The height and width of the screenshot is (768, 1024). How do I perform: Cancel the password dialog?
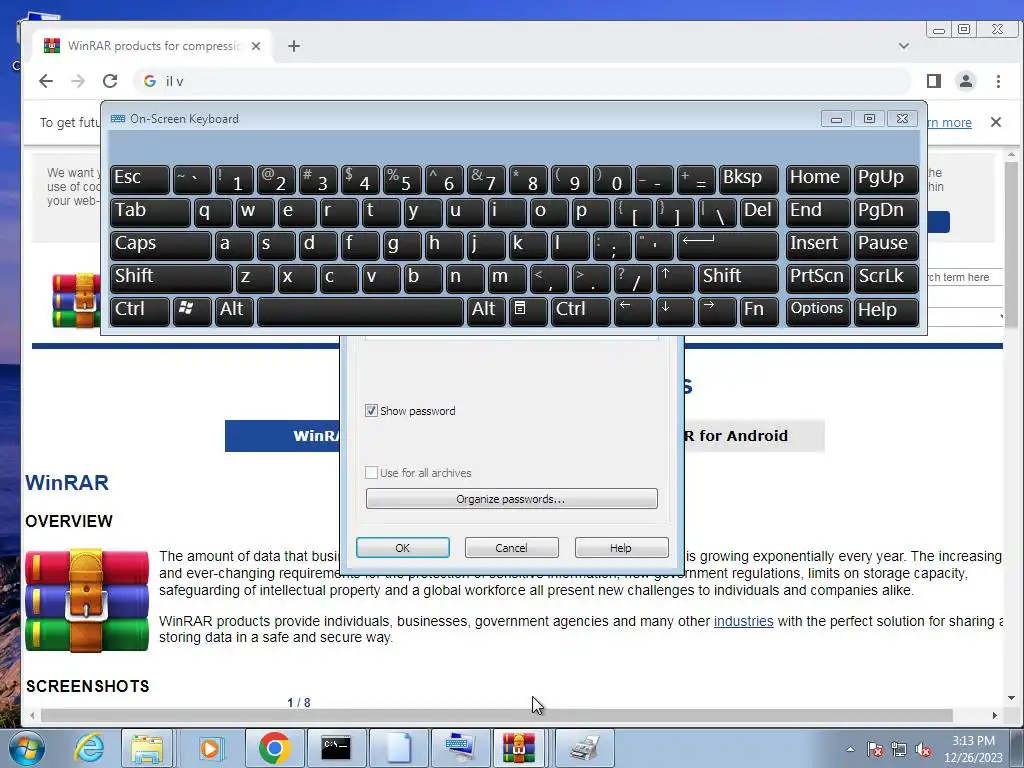(511, 548)
